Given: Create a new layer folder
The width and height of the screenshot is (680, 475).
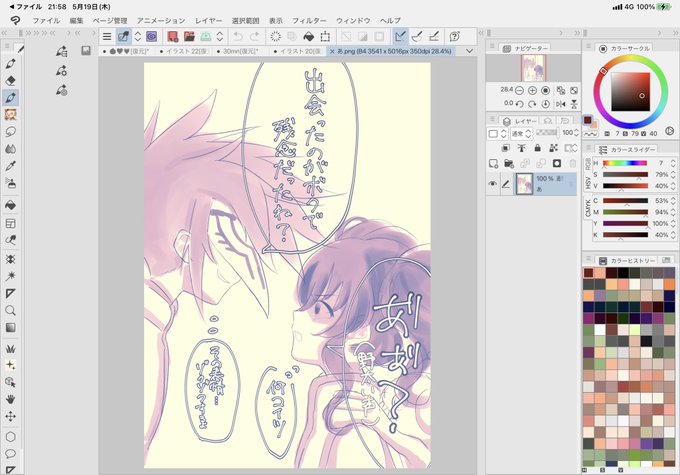Looking at the screenshot, I should (x=509, y=164).
